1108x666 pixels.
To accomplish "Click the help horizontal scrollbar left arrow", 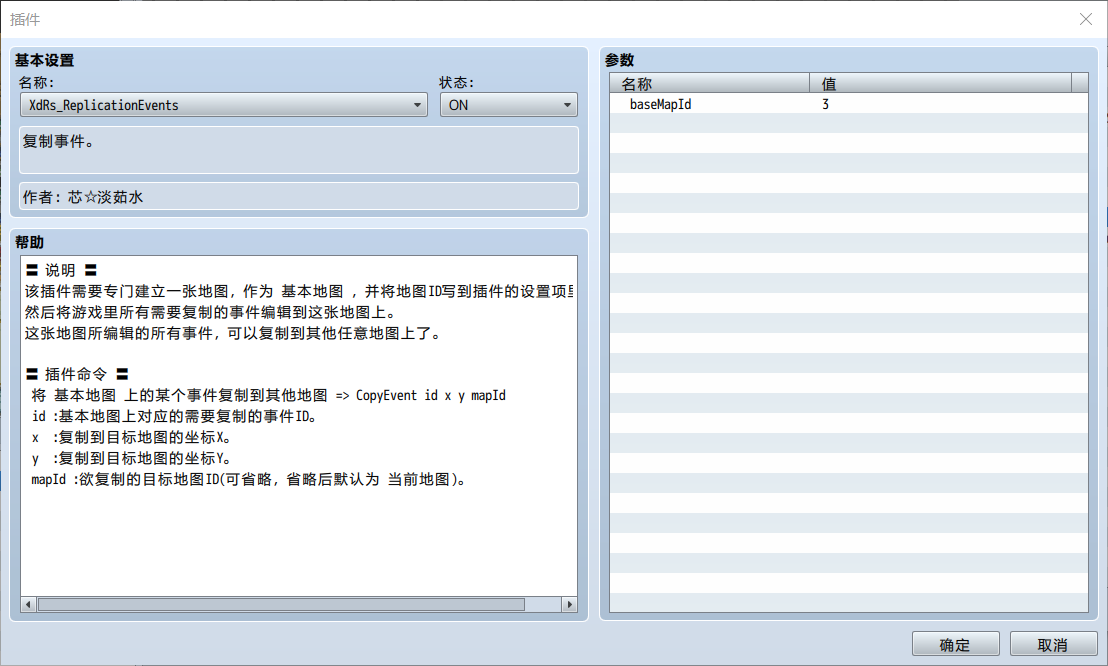I will tap(28, 604).
